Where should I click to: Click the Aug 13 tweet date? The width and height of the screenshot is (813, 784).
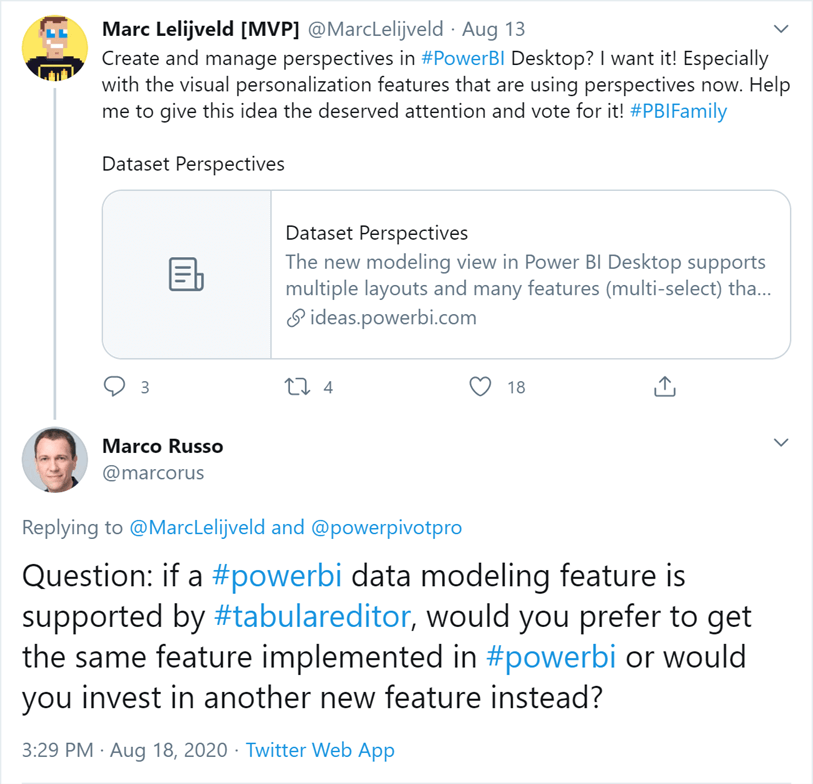(x=493, y=30)
